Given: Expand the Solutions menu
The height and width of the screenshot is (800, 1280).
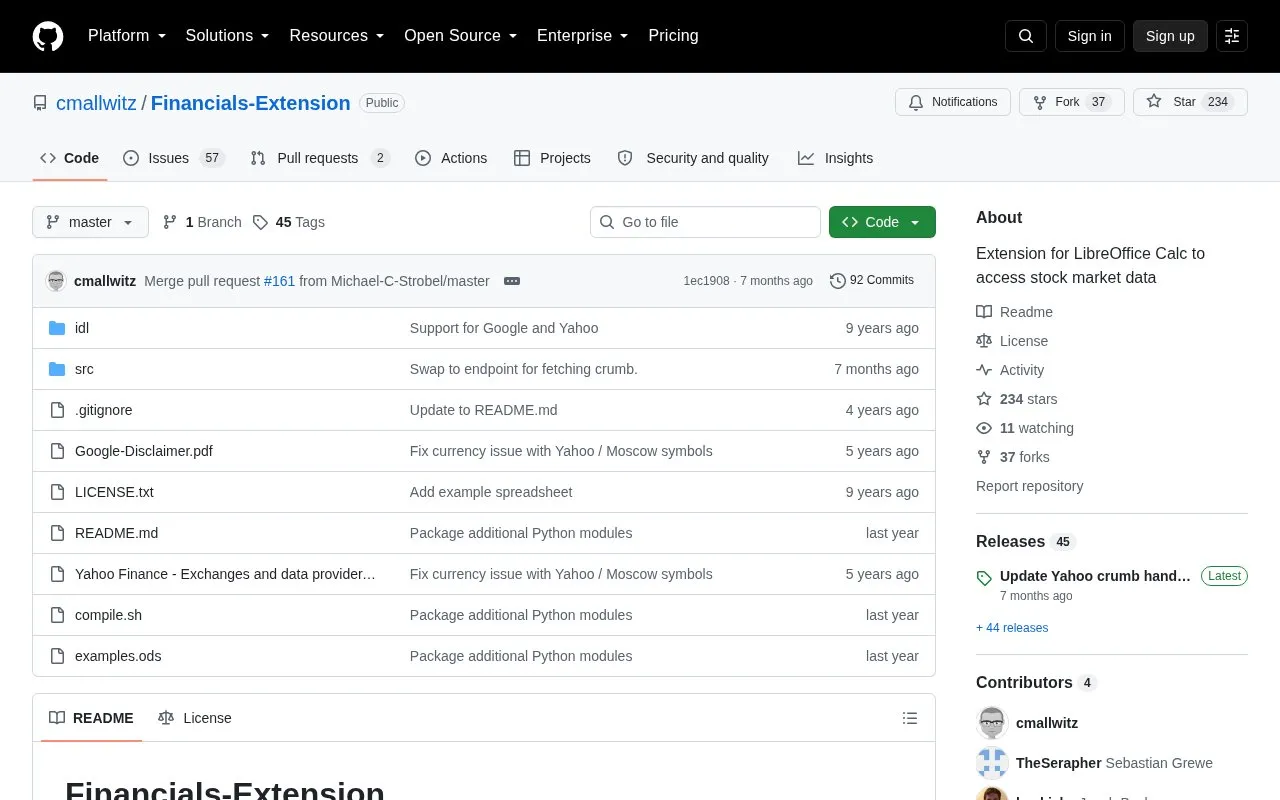Looking at the screenshot, I should click(228, 36).
